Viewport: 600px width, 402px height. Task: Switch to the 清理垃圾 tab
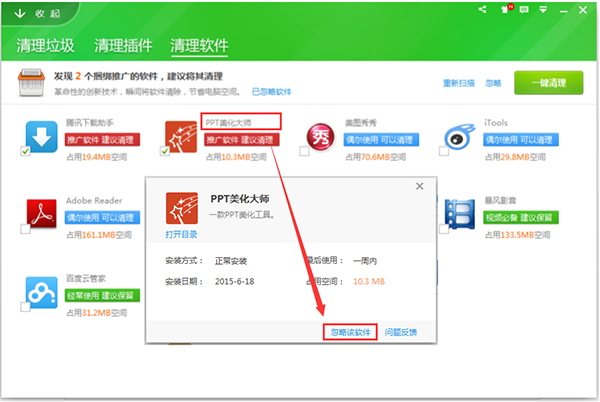click(x=45, y=46)
